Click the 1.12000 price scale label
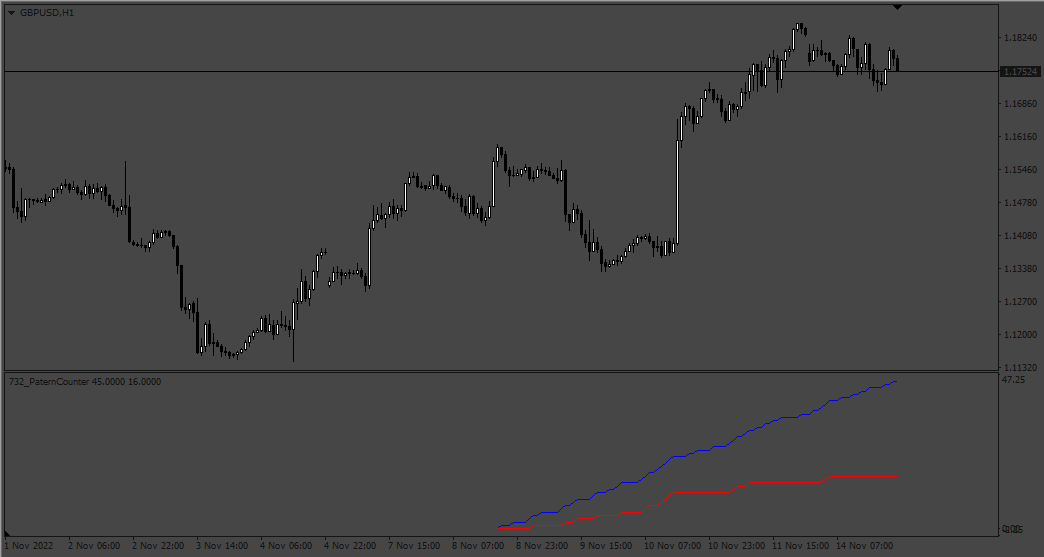The image size is (1044, 557). tap(1019, 334)
